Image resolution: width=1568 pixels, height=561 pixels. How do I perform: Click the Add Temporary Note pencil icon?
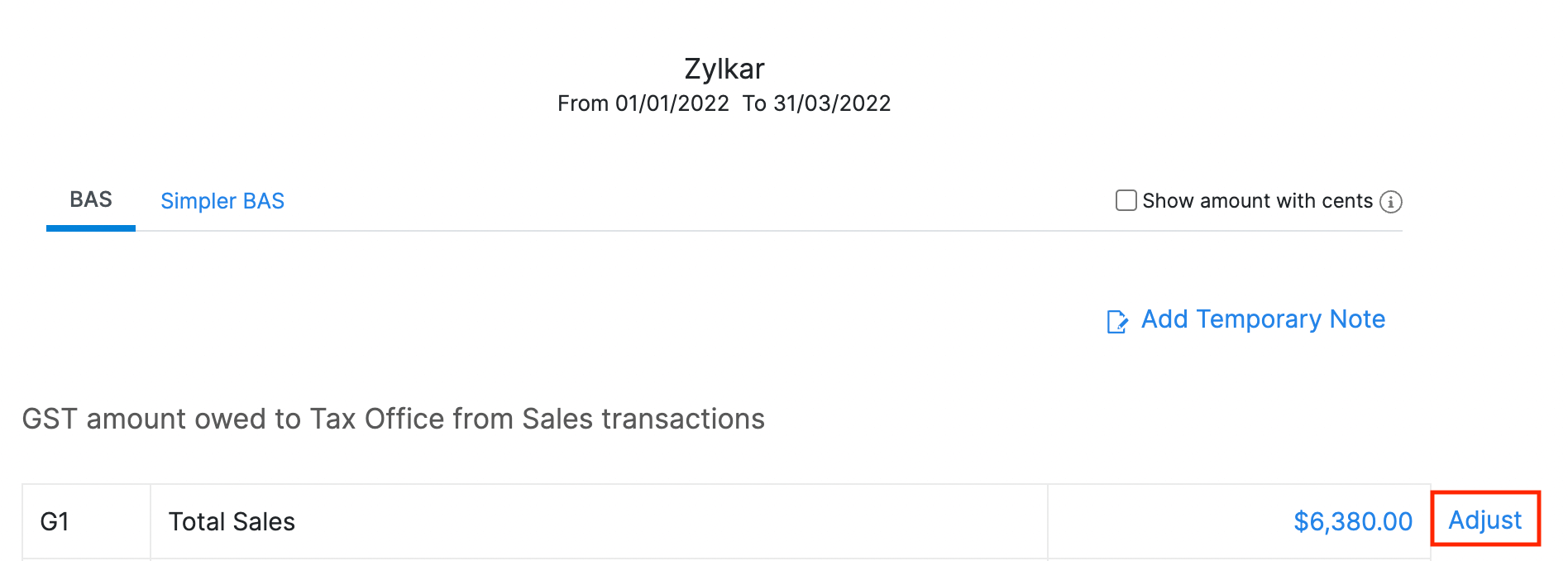[1117, 321]
